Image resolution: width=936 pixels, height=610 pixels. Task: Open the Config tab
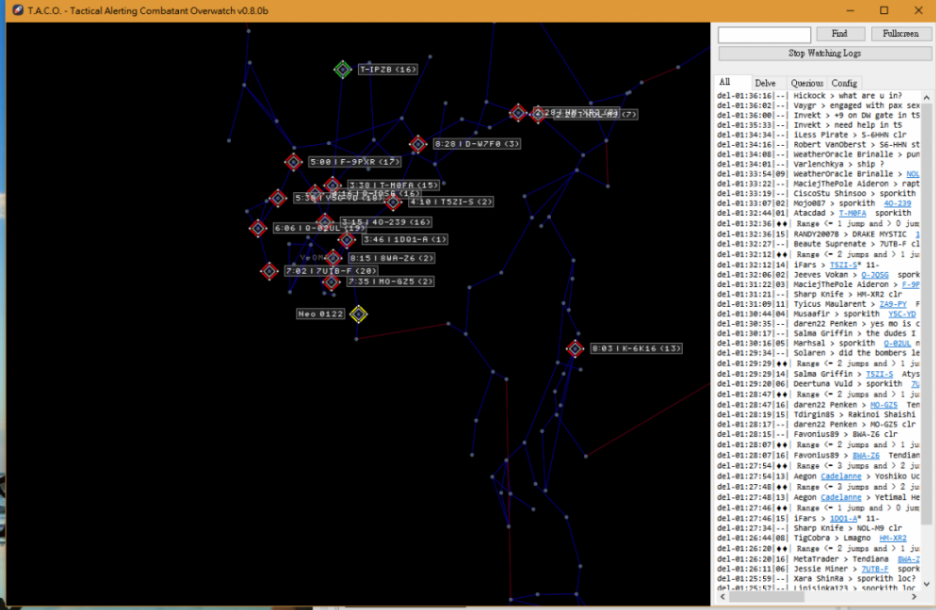coord(844,83)
